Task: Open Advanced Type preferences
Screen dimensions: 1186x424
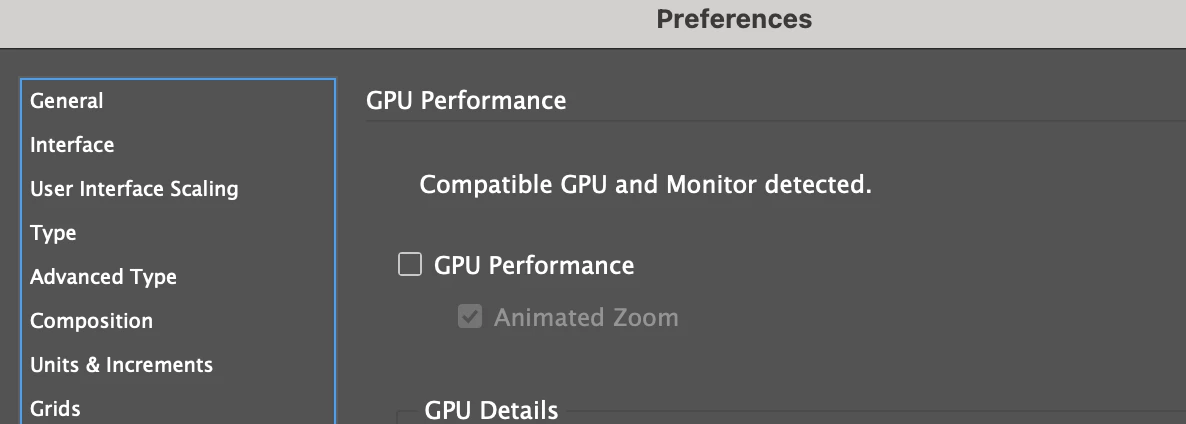Action: pyautogui.click(x=103, y=277)
